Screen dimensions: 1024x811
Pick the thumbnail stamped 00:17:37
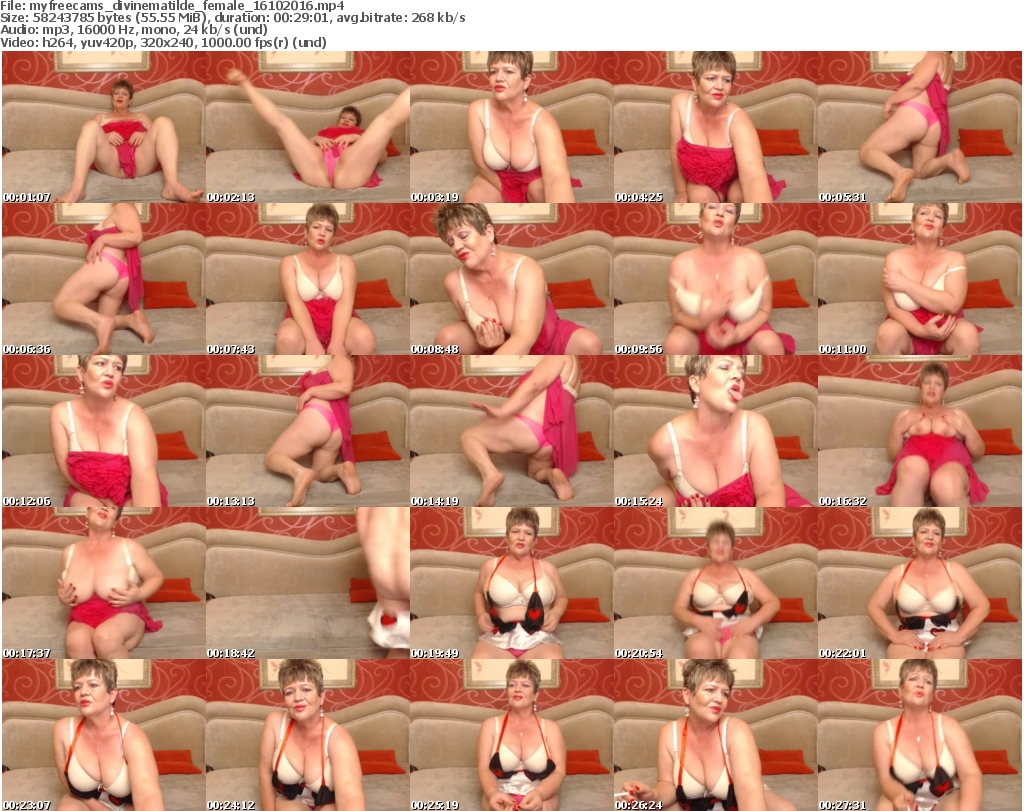click(103, 583)
